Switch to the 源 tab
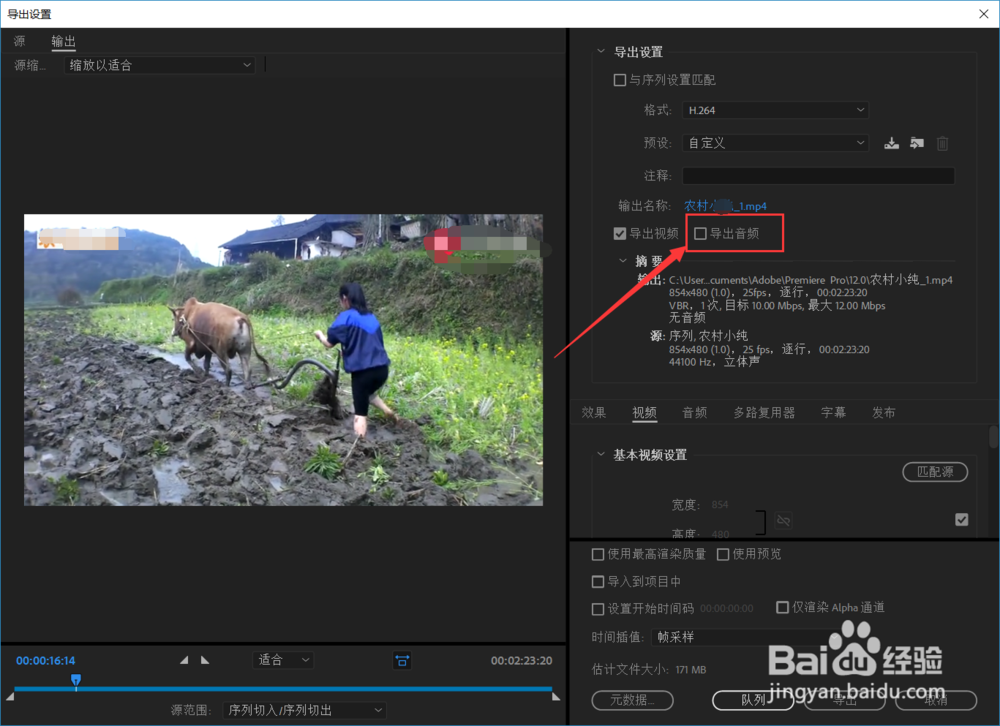This screenshot has width=1000, height=726. pos(18,41)
